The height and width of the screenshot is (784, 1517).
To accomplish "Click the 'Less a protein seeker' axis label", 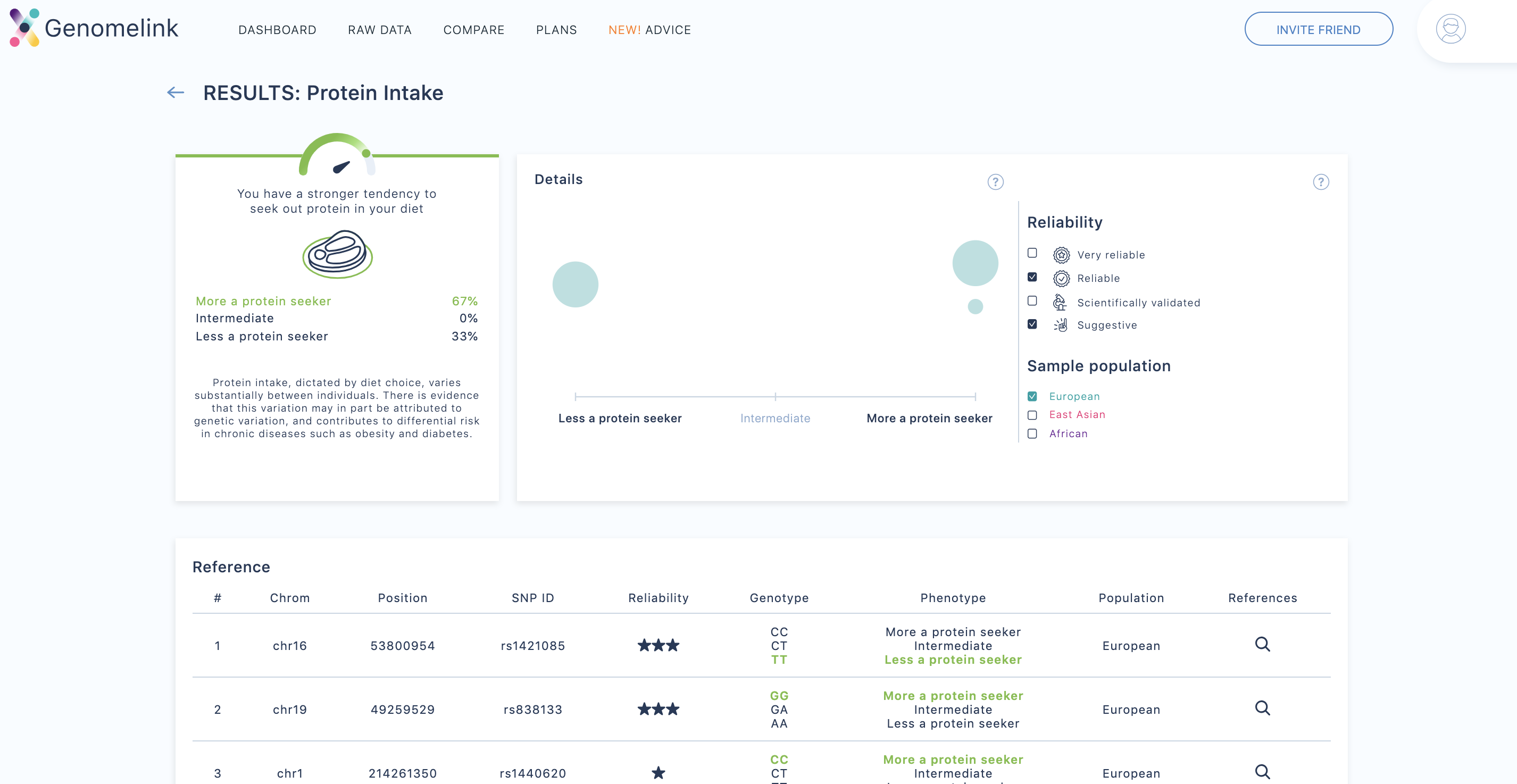I will click(x=620, y=418).
